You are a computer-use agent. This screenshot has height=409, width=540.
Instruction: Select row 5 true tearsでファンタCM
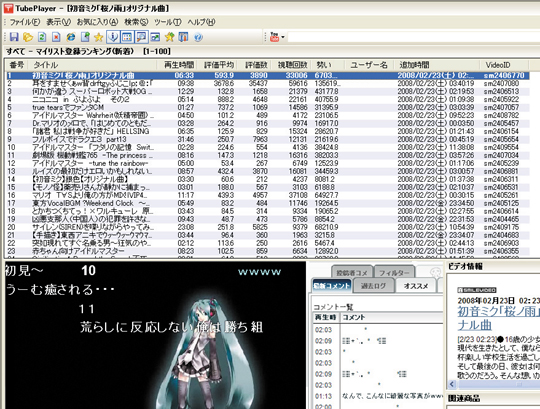click(x=267, y=107)
